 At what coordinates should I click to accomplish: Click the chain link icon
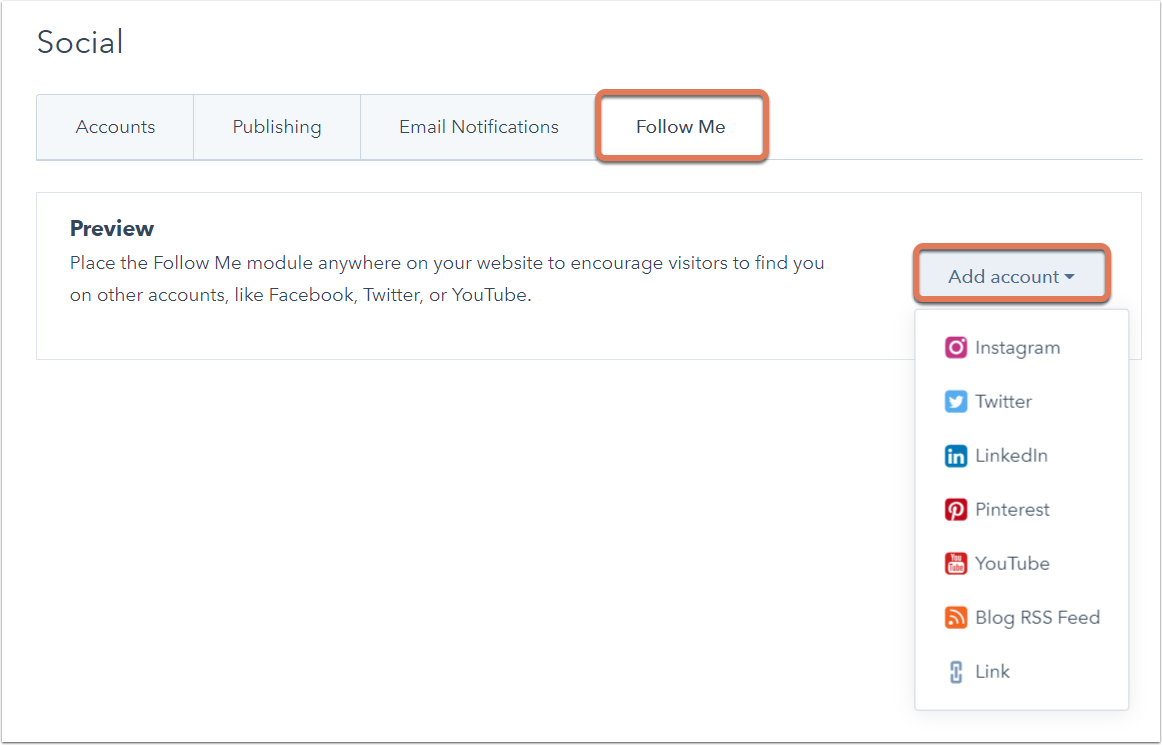[x=955, y=671]
